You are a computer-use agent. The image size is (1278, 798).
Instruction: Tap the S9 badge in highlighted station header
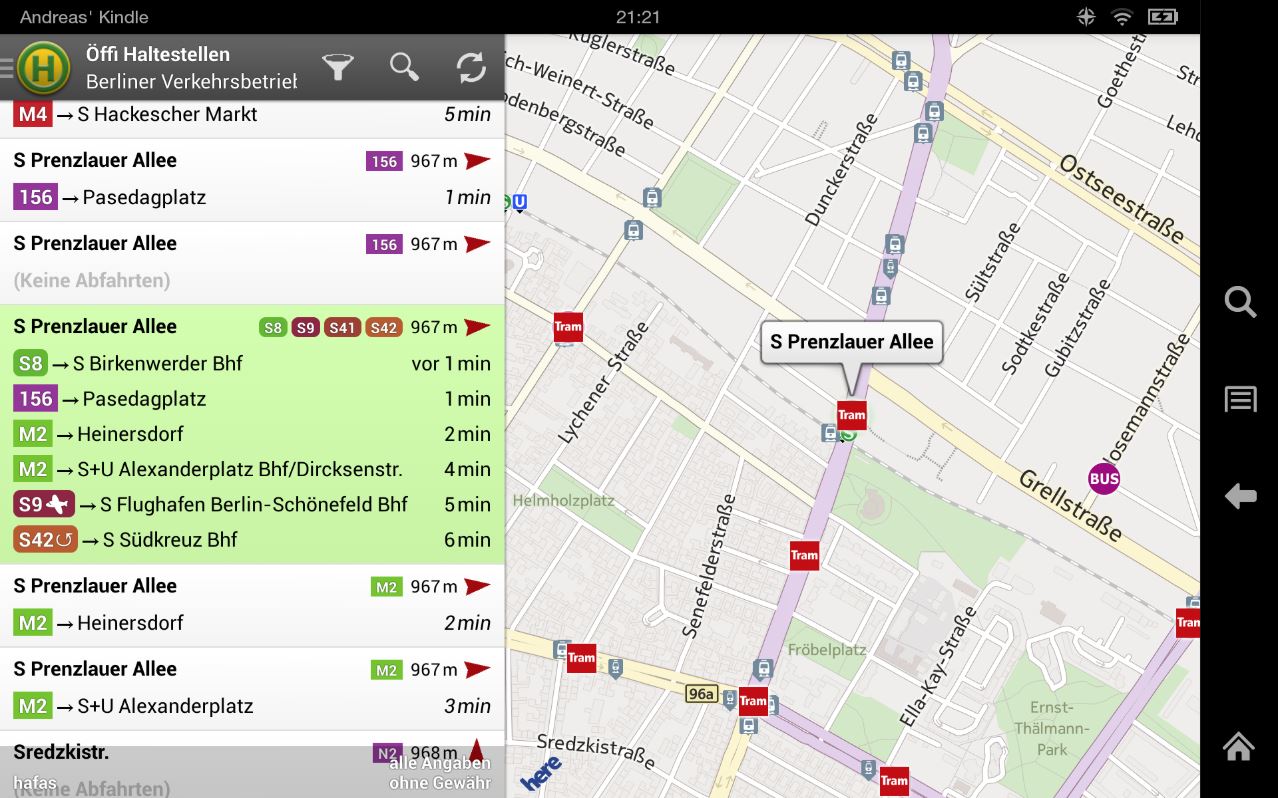305,327
